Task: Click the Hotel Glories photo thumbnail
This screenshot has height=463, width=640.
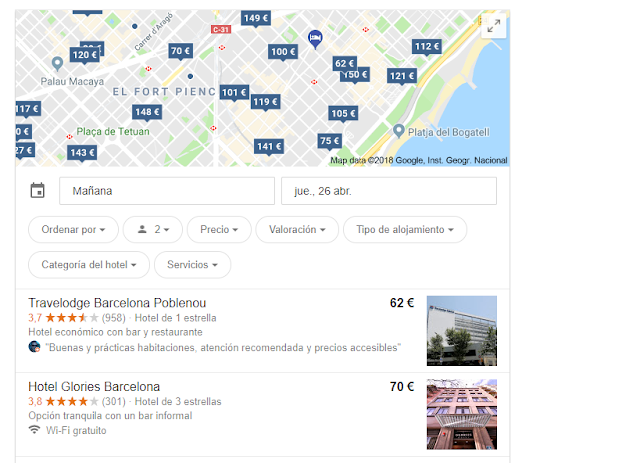Action: tap(462, 414)
